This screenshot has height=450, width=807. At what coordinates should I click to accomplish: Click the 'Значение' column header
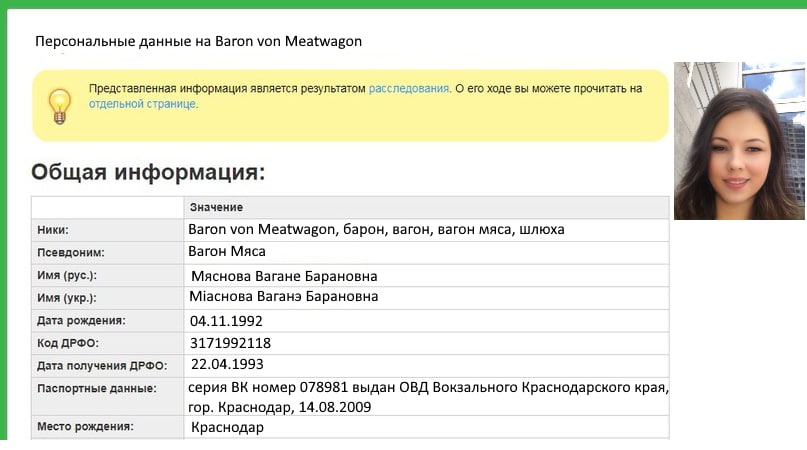216,207
